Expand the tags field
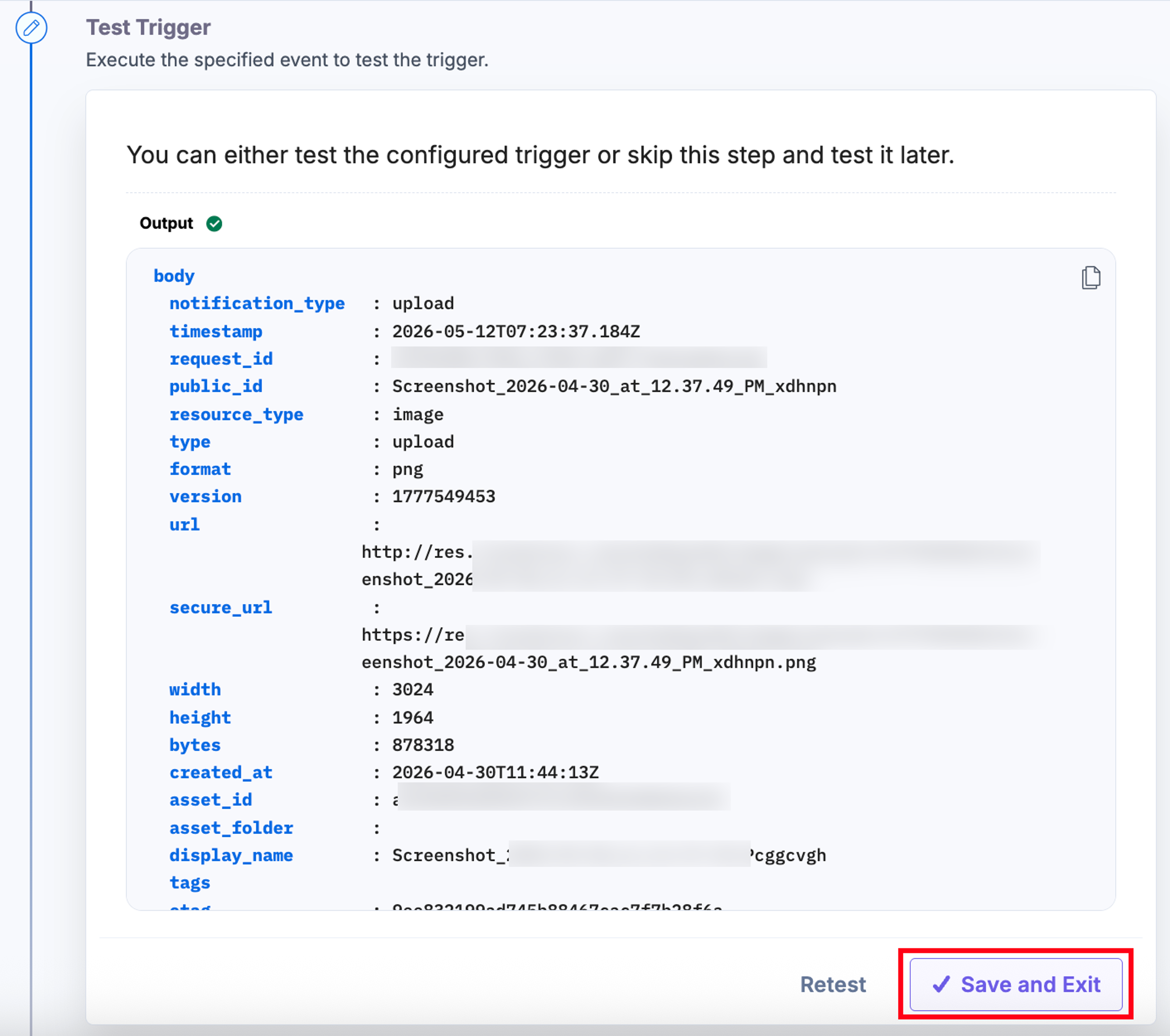Image resolution: width=1170 pixels, height=1036 pixels. click(x=190, y=883)
